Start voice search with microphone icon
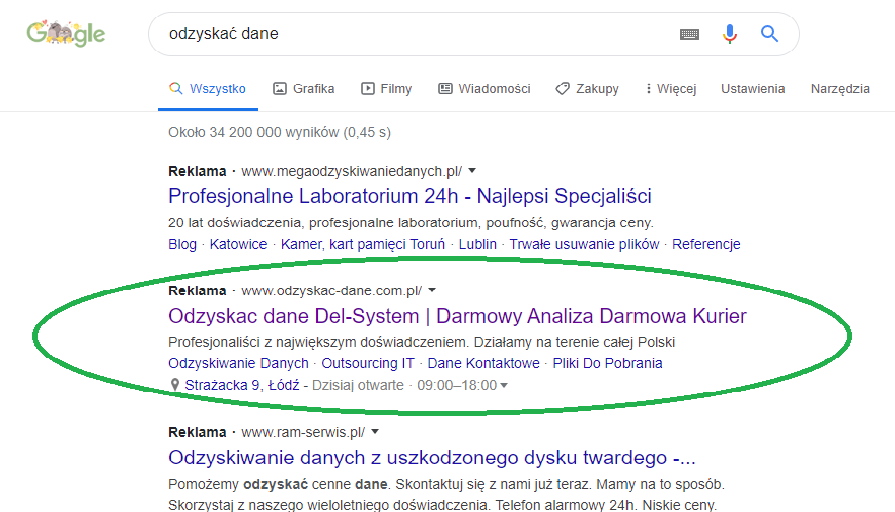This screenshot has height=512, width=895. click(729, 34)
